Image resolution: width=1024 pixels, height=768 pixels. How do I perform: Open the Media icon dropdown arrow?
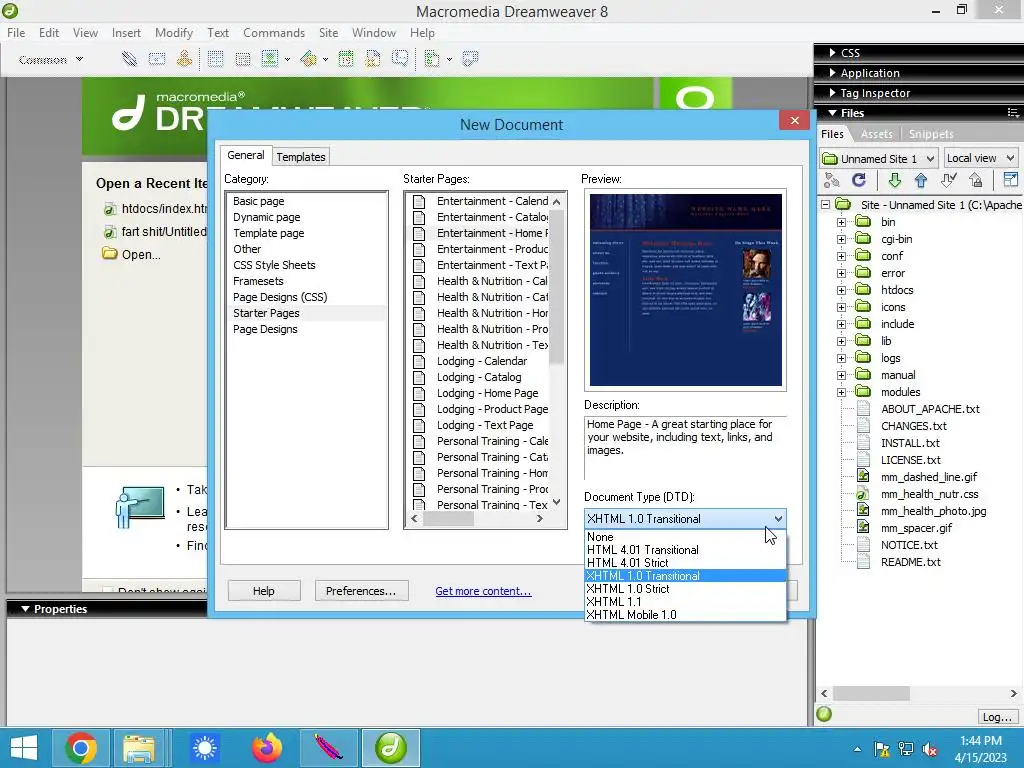coord(325,59)
